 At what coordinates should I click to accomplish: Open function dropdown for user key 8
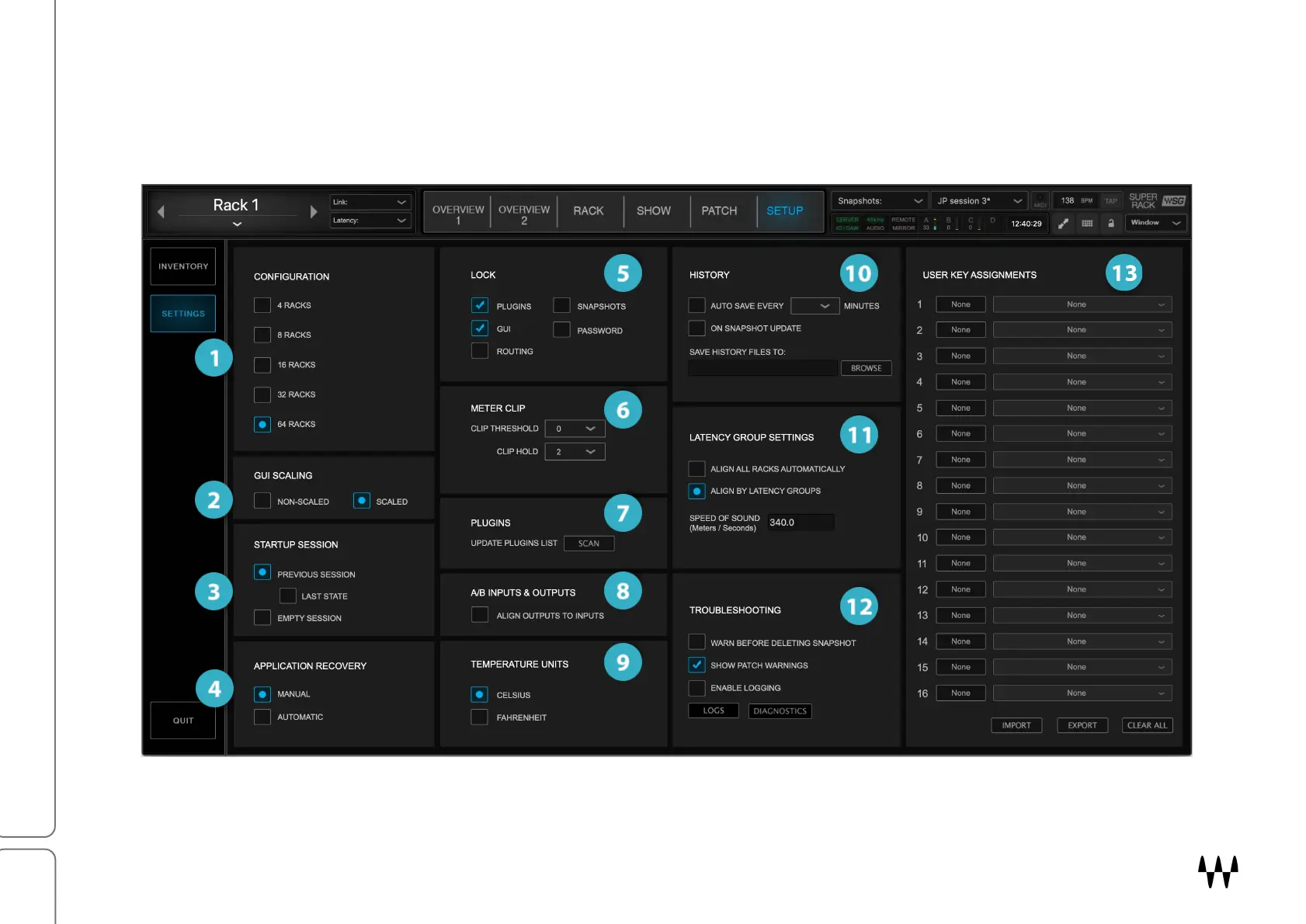[1082, 485]
